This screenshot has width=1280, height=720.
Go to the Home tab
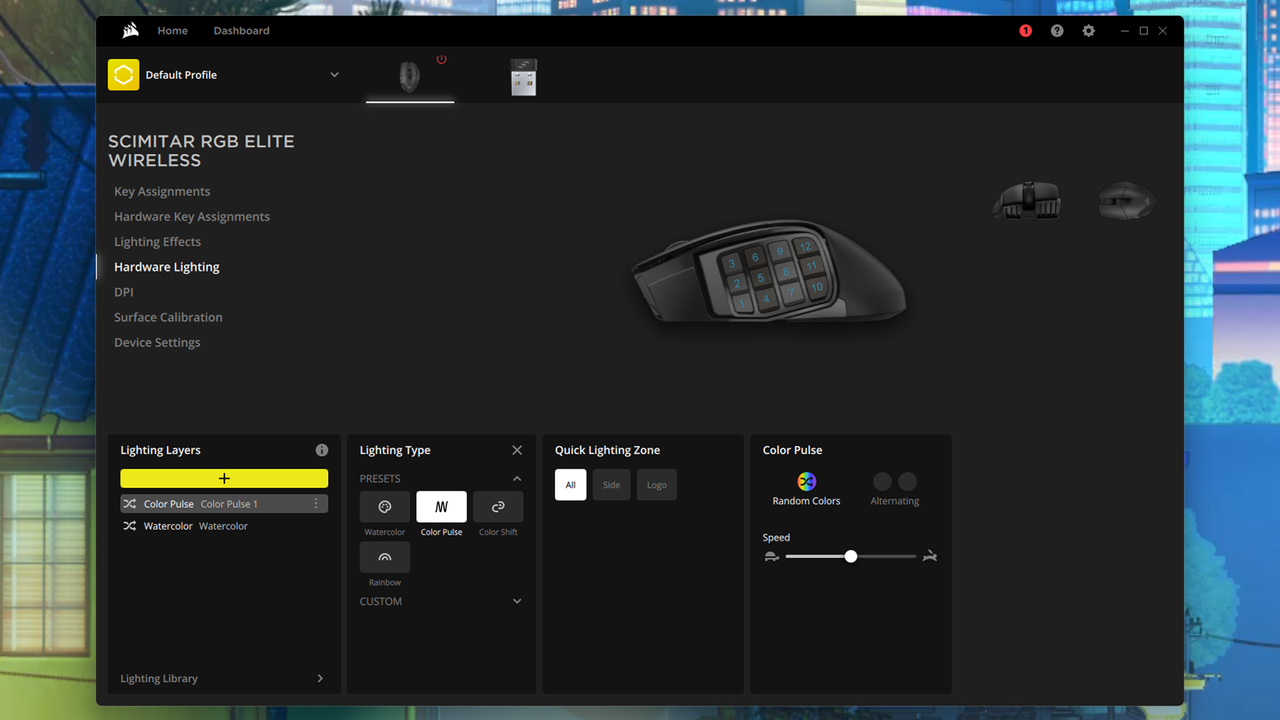[x=173, y=31]
